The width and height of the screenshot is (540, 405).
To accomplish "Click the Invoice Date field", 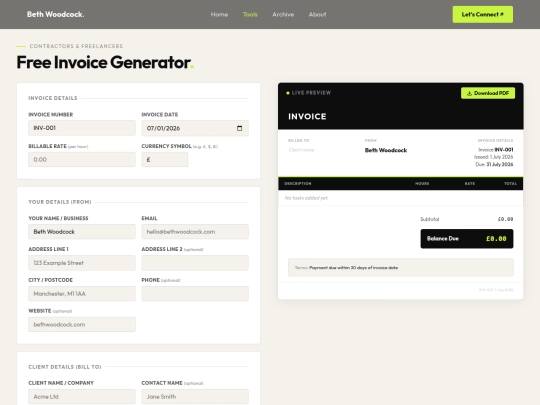I will 195,128.
